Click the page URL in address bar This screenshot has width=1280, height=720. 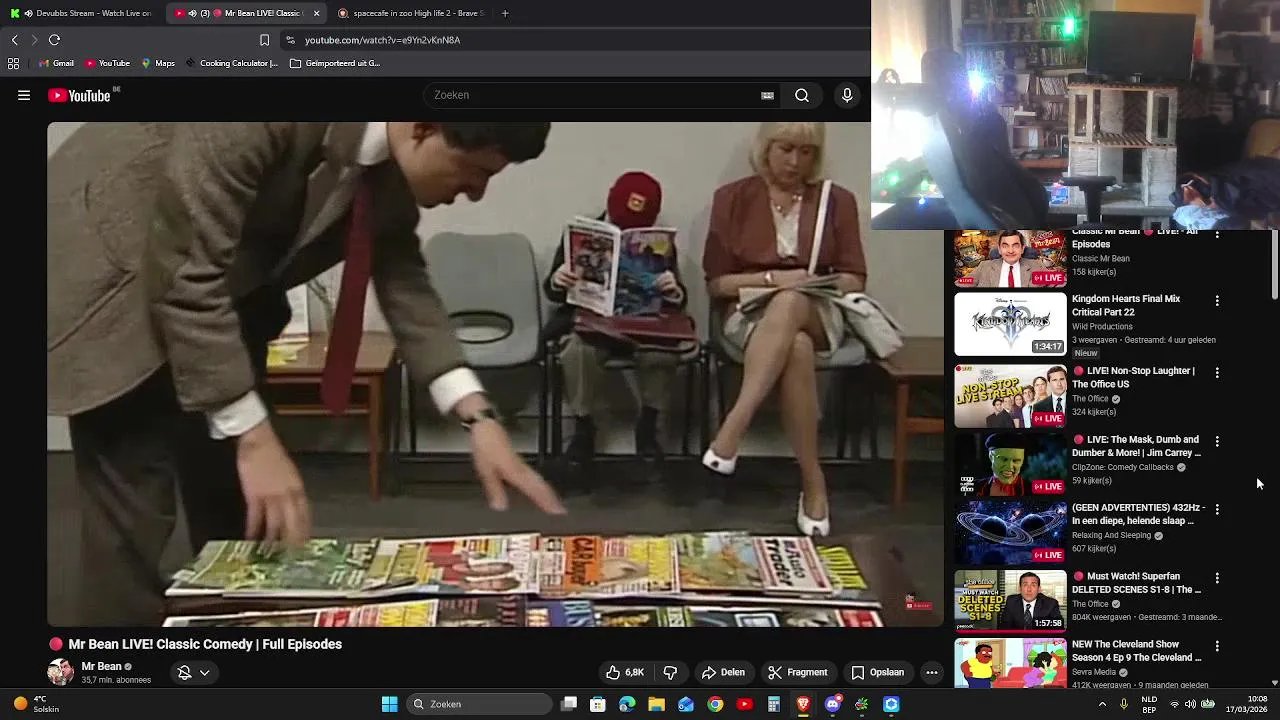tap(382, 40)
